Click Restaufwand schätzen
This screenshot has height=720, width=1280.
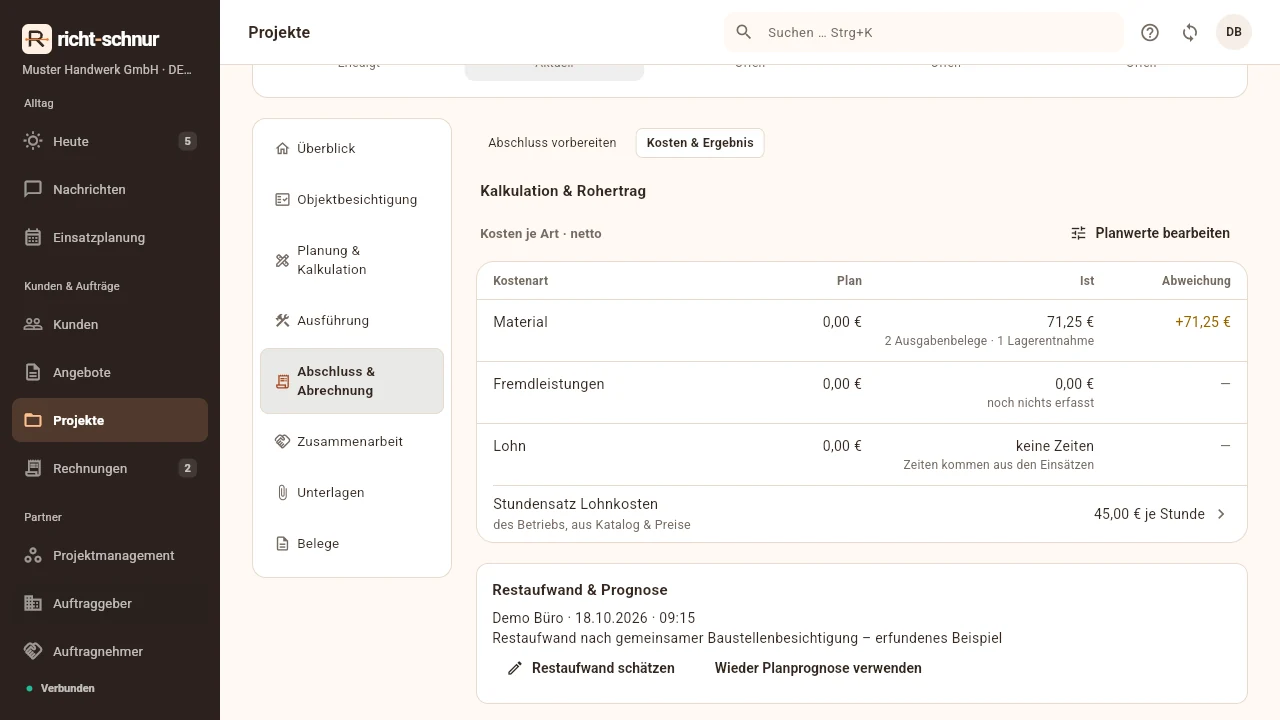tap(591, 668)
